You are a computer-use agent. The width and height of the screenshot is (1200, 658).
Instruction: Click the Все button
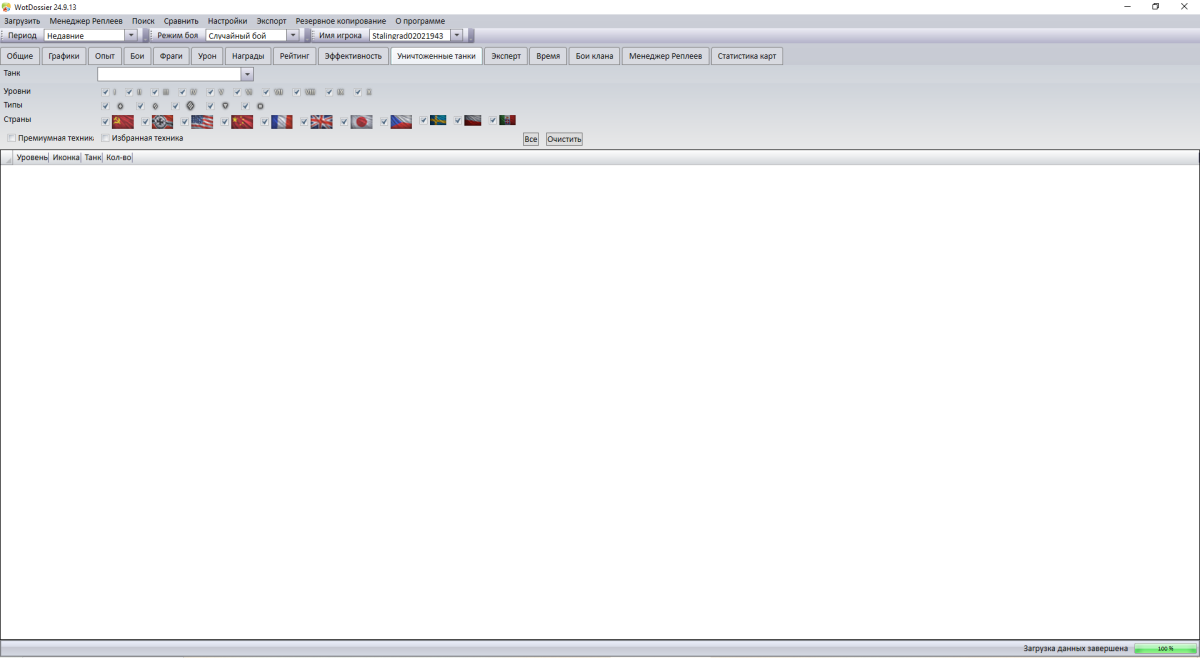[x=531, y=139]
